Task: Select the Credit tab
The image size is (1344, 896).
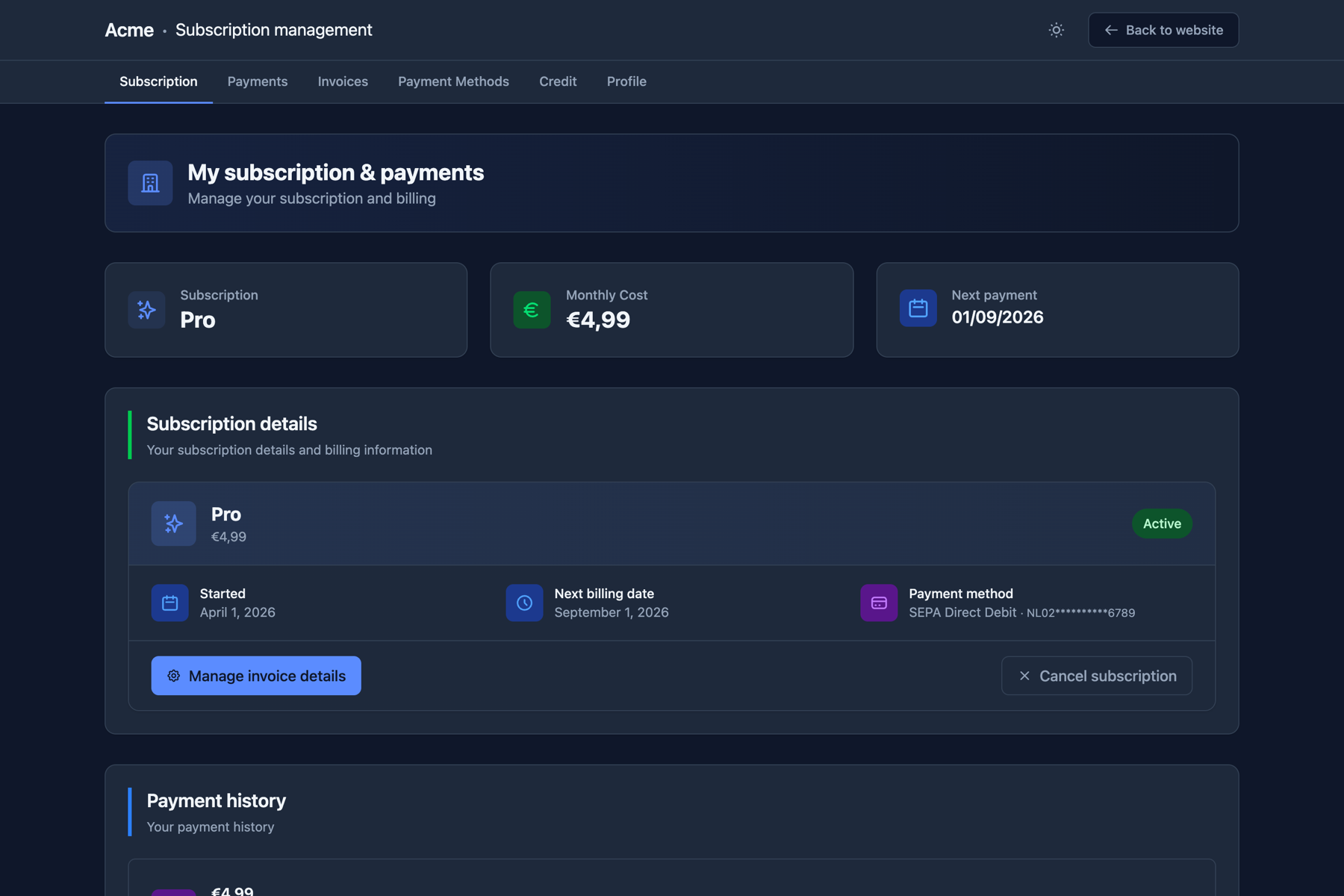Action: point(558,81)
